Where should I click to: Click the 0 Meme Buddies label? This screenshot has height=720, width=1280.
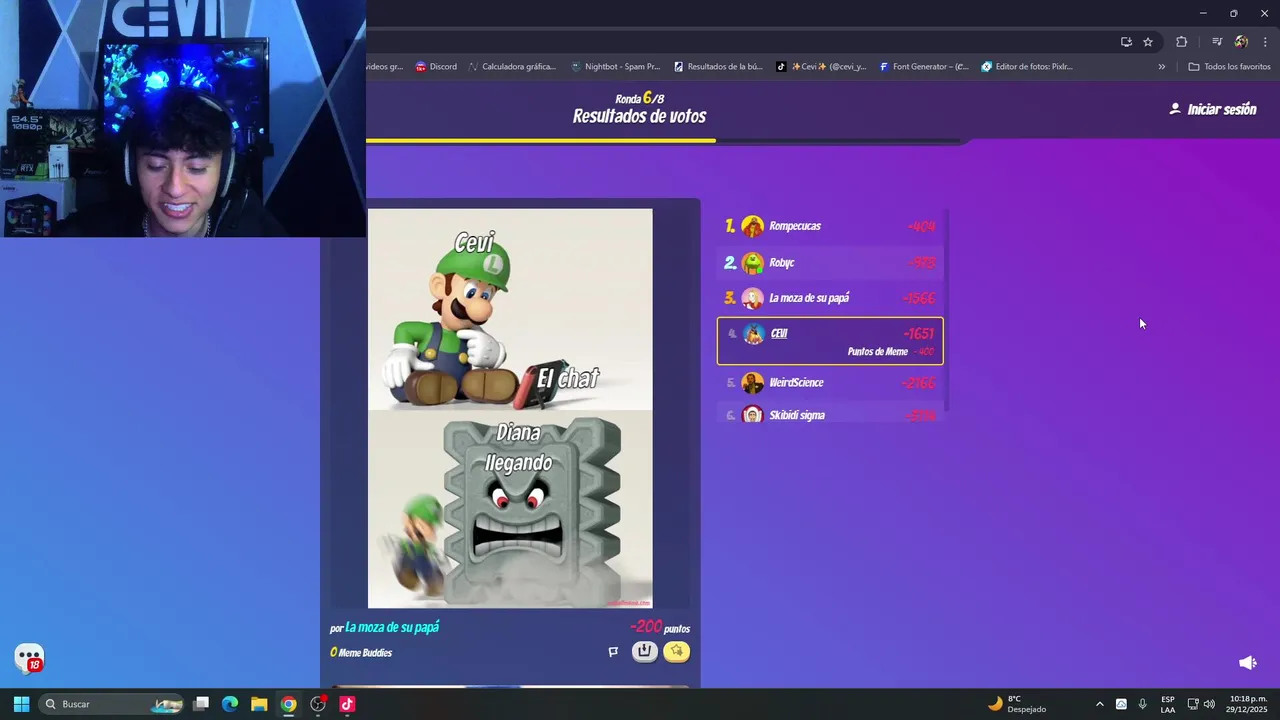[x=361, y=653]
